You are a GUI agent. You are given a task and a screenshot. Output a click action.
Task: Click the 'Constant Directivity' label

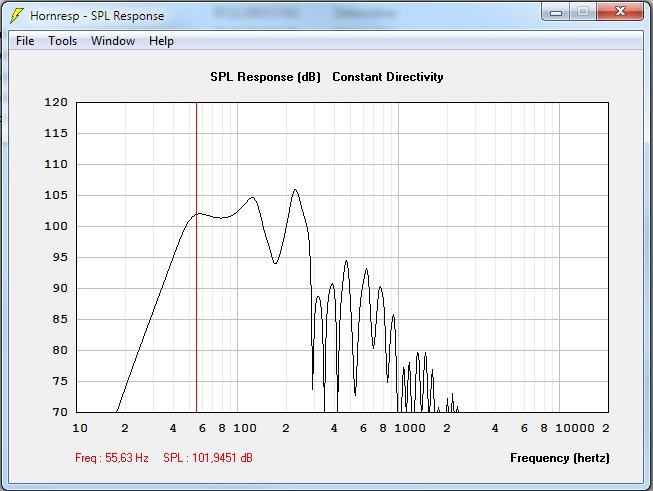point(388,77)
